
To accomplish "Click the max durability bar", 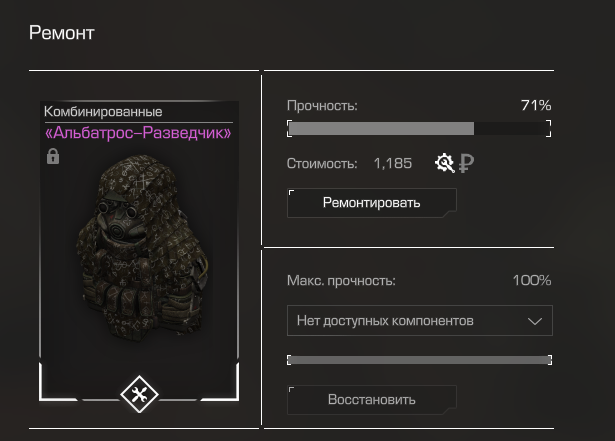I will [x=419, y=360].
